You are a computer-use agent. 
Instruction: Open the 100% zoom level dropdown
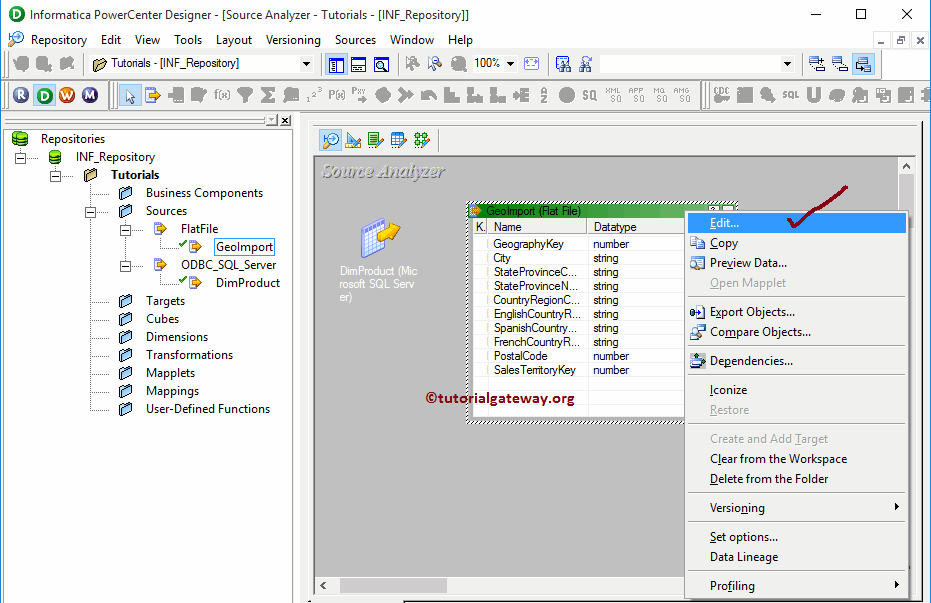(x=510, y=64)
